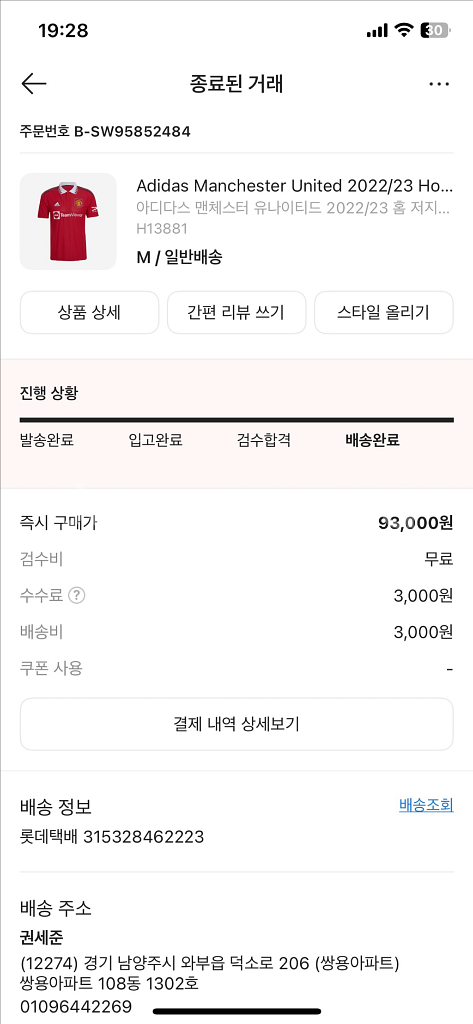
Task: Tap the order number B-SW95852484
Action: [132, 132]
